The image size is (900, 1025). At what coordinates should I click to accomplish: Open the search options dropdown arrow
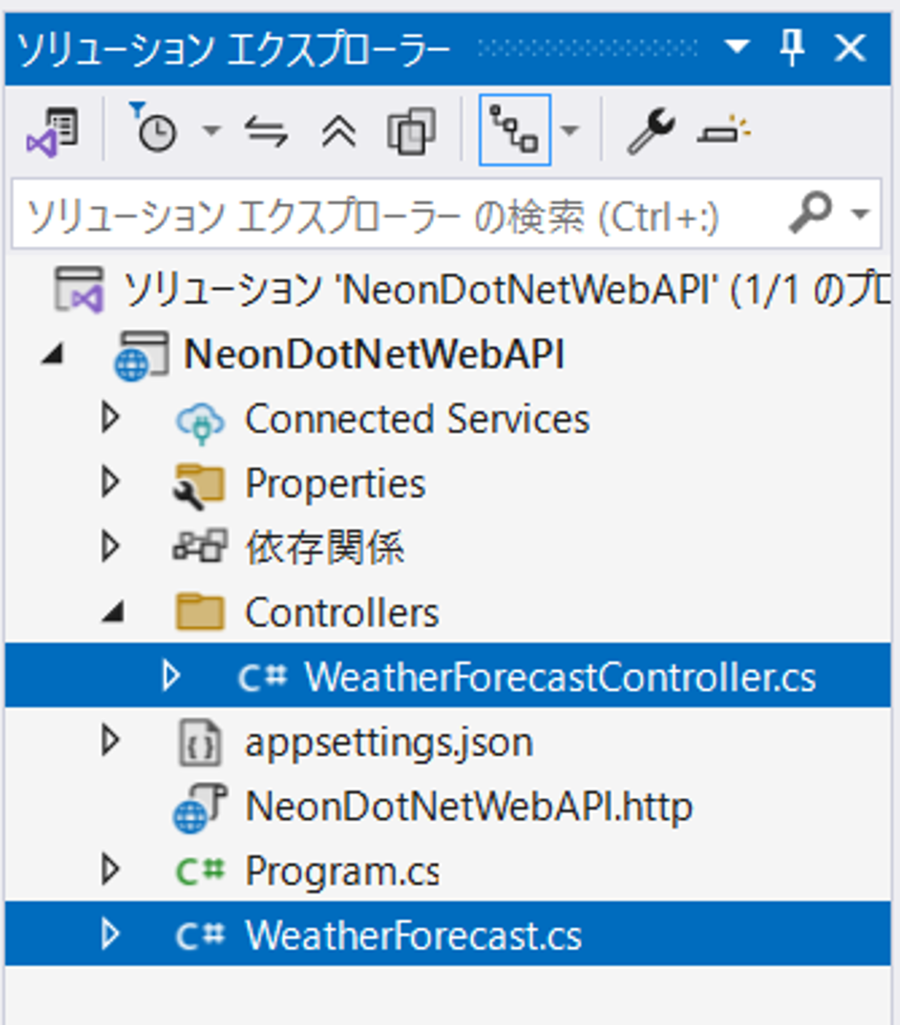pos(859,214)
